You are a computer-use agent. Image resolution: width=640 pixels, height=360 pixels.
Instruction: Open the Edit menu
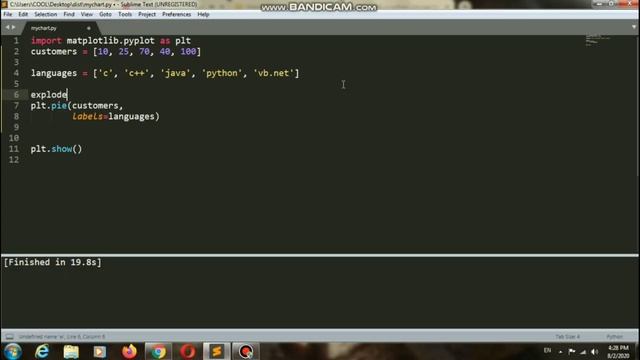[23, 14]
